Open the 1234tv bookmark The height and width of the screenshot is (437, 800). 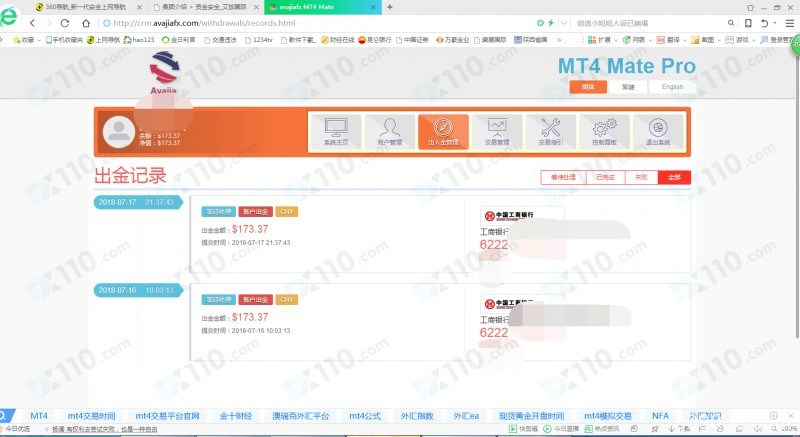tap(259, 40)
